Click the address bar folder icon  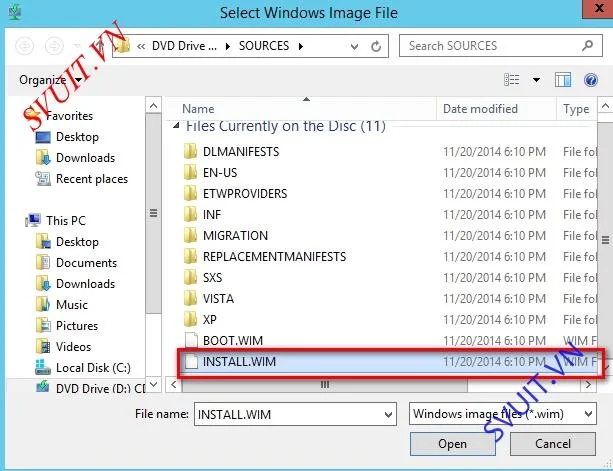pyautogui.click(x=122, y=46)
